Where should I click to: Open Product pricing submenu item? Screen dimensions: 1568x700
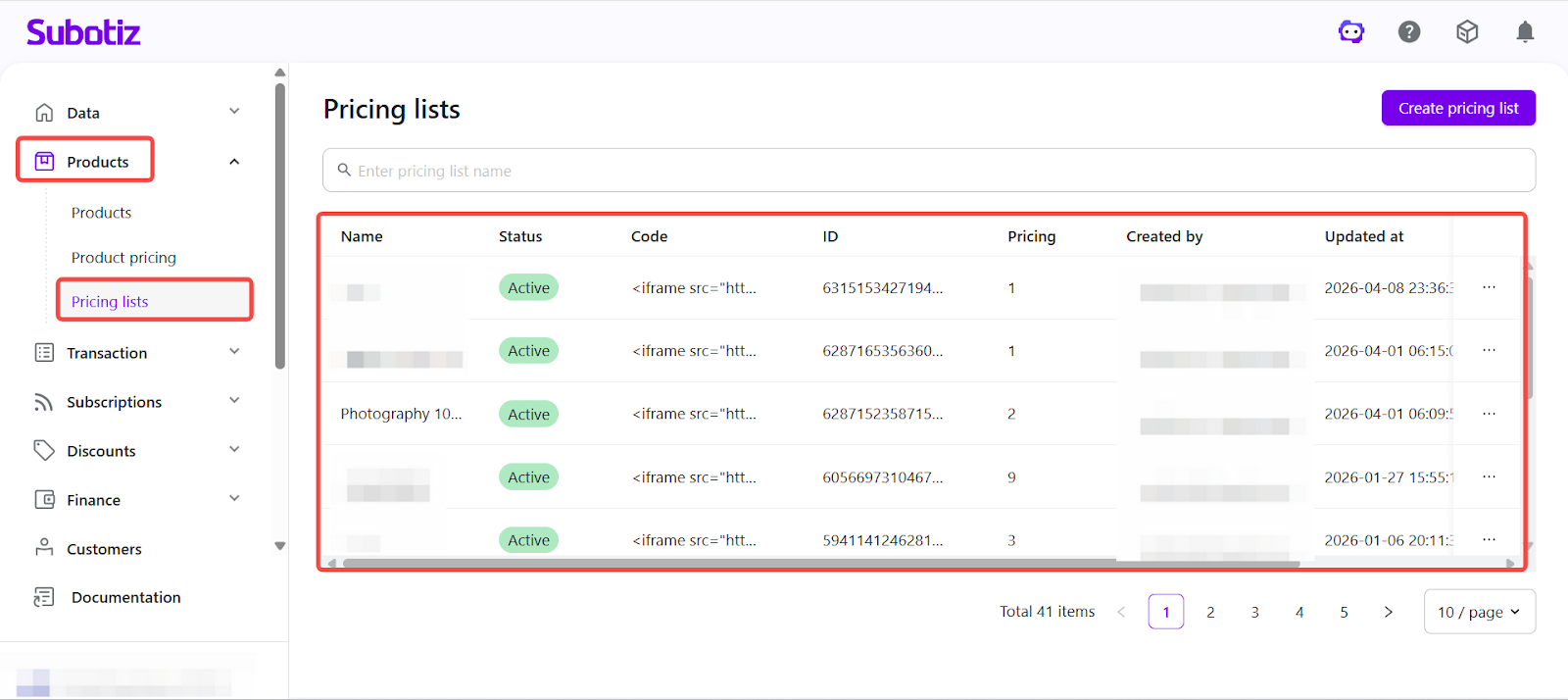pyautogui.click(x=123, y=258)
